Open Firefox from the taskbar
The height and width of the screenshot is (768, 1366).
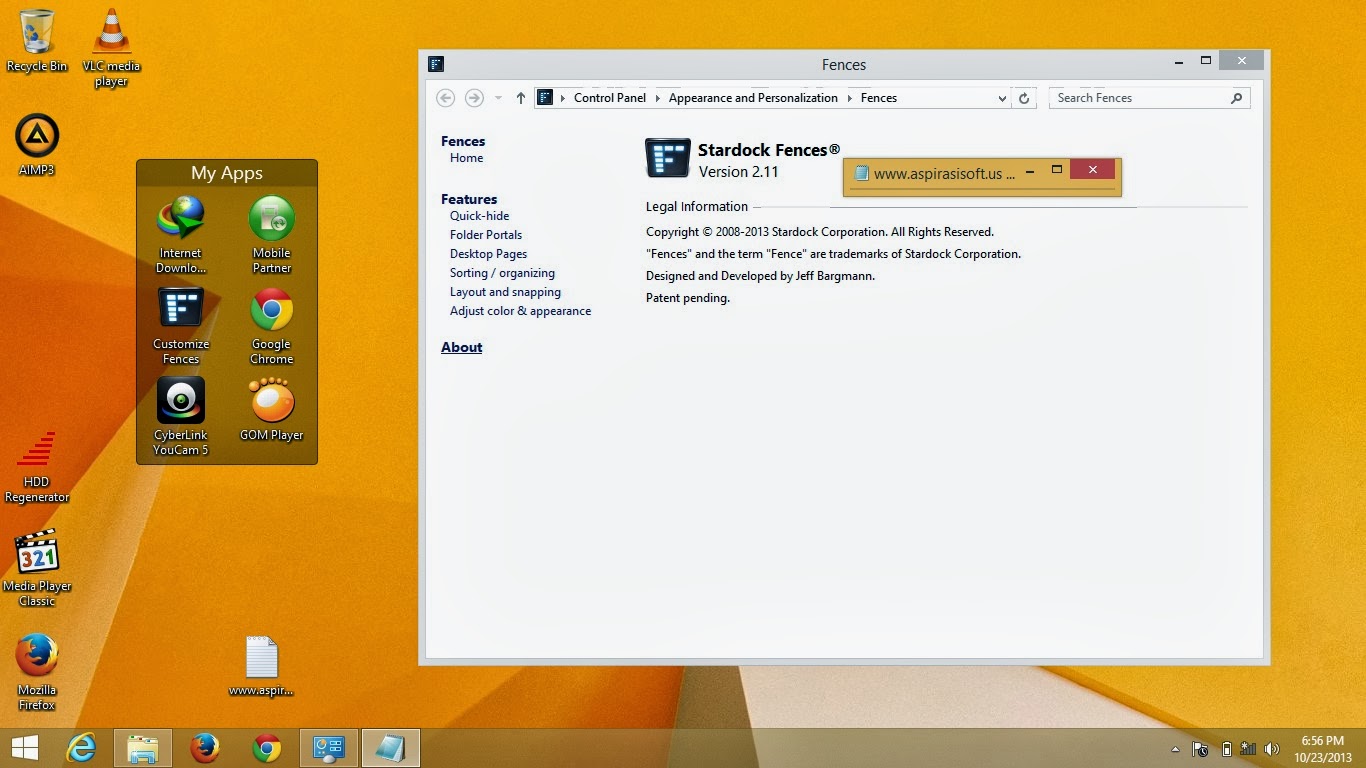coord(205,748)
